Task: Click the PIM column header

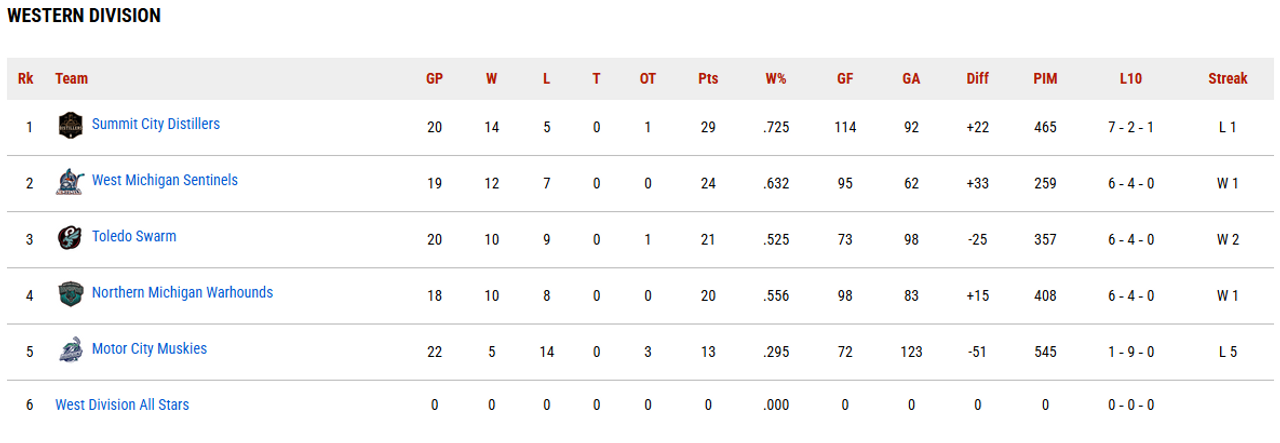Action: (x=1045, y=79)
